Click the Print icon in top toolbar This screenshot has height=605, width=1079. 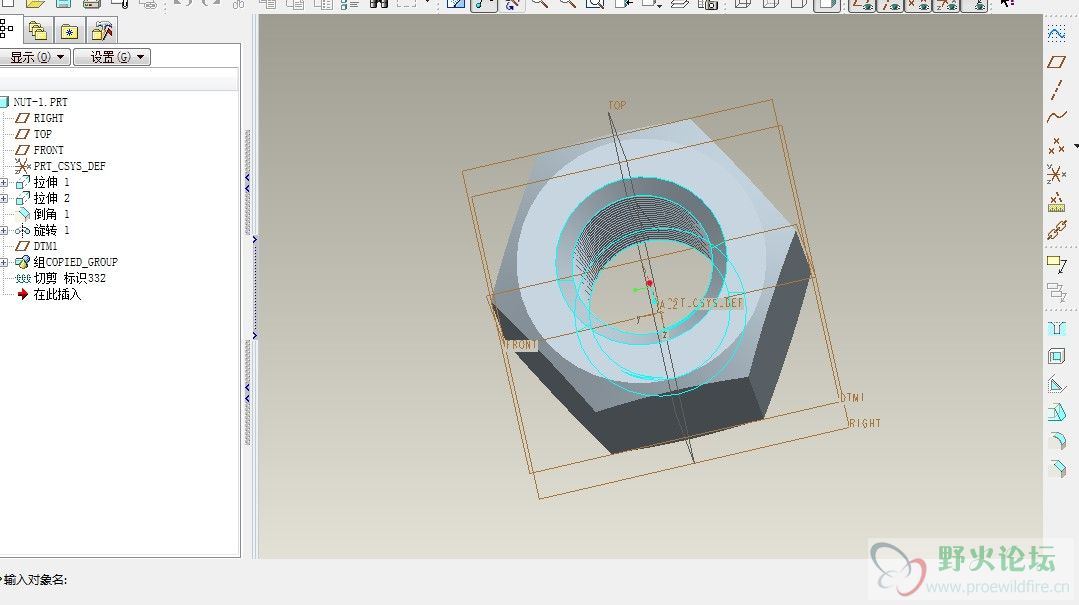92,4
